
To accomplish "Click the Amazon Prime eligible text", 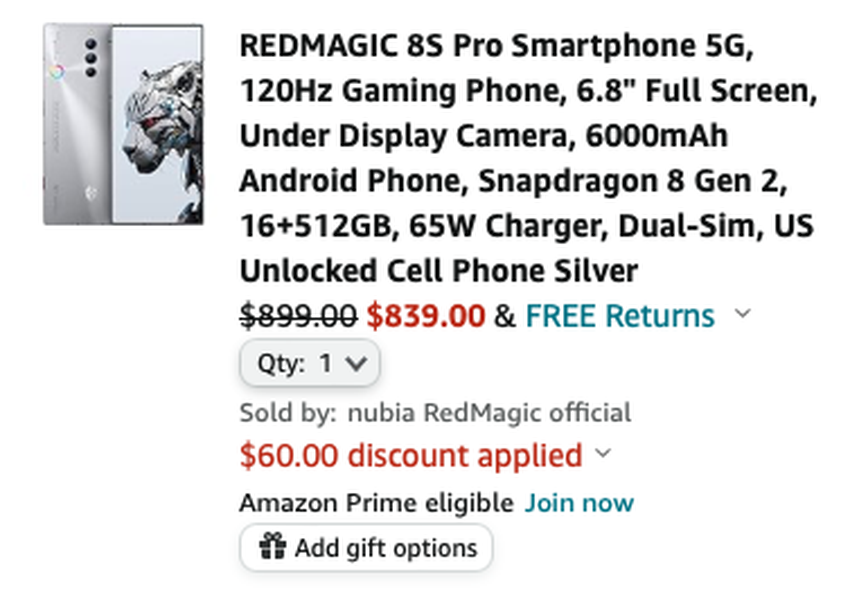I will [x=376, y=502].
